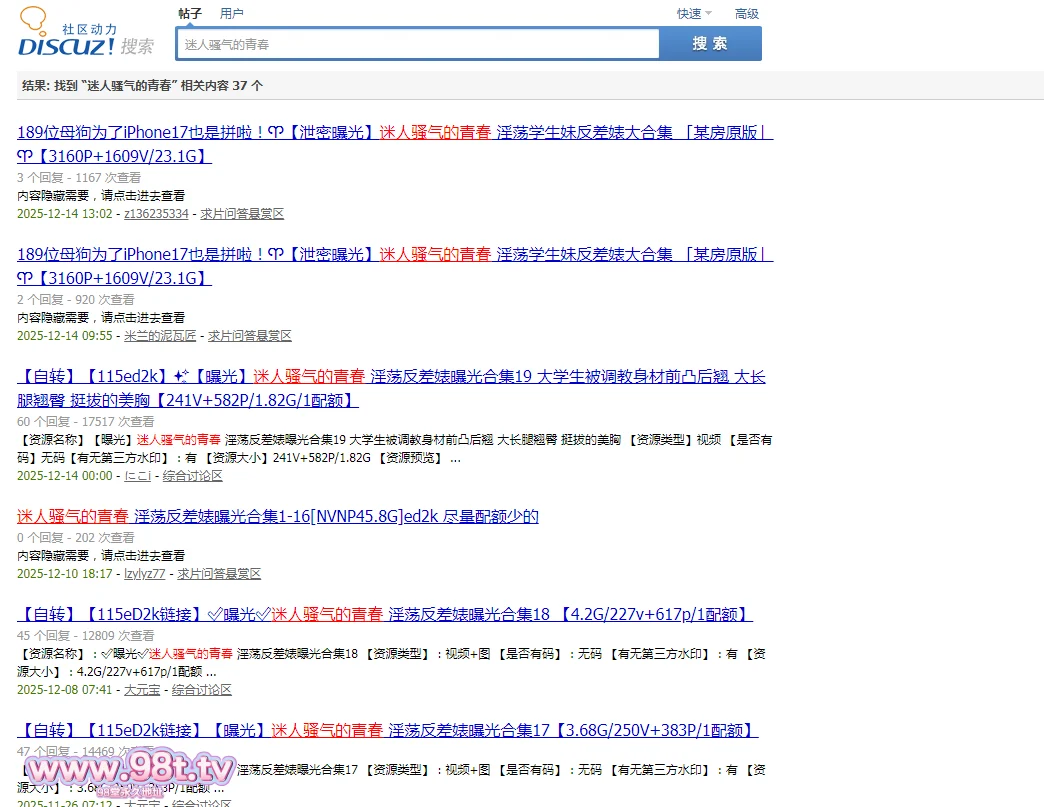The image size is (1044, 807).
Task: Switch to the 用户 search tab
Action: 231,14
